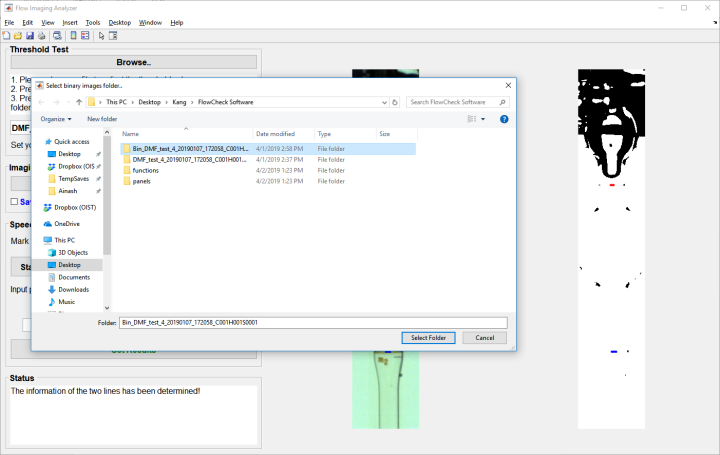Click the Select Folder button
Screen dimensions: 720x455
tap(429, 338)
